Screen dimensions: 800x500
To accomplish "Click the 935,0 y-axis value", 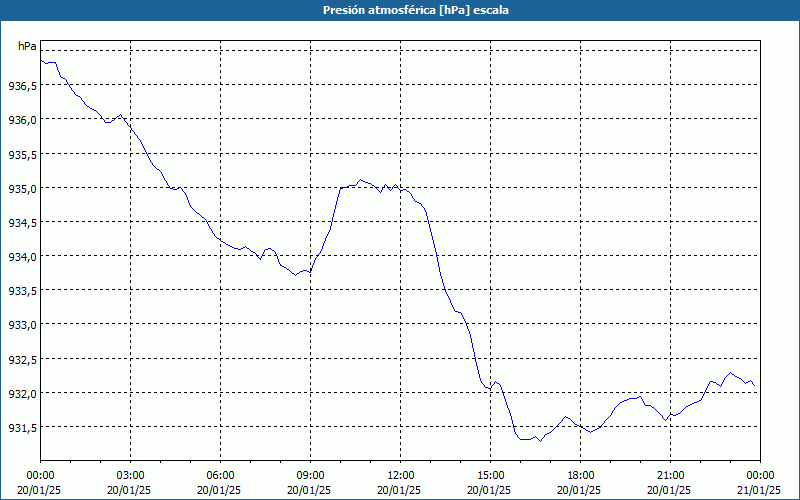I will [x=22, y=188].
